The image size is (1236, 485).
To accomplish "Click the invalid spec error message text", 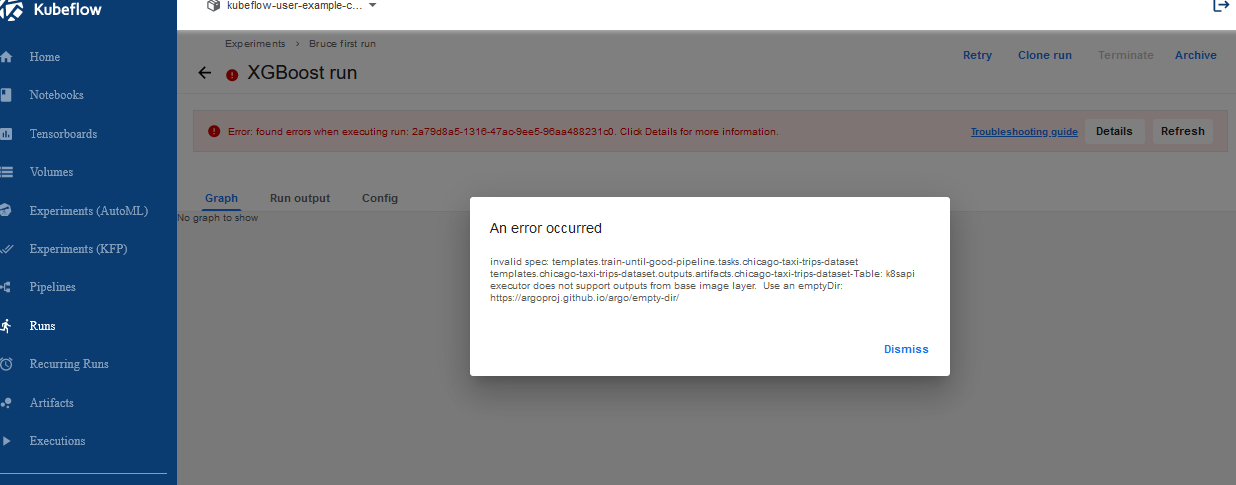I will tap(702, 279).
